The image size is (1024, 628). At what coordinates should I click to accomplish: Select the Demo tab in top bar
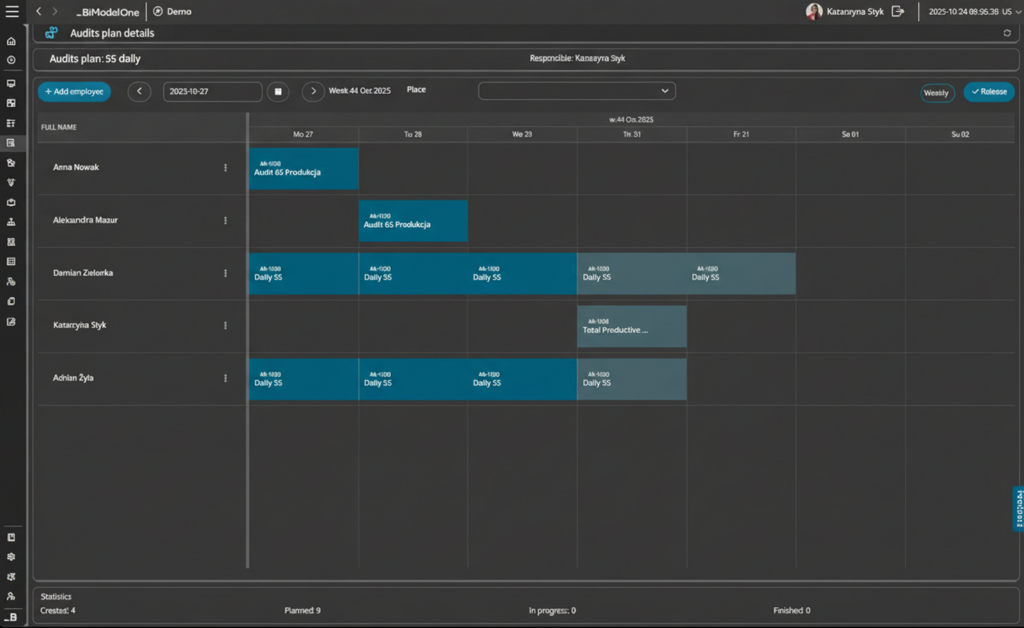pyautogui.click(x=172, y=11)
